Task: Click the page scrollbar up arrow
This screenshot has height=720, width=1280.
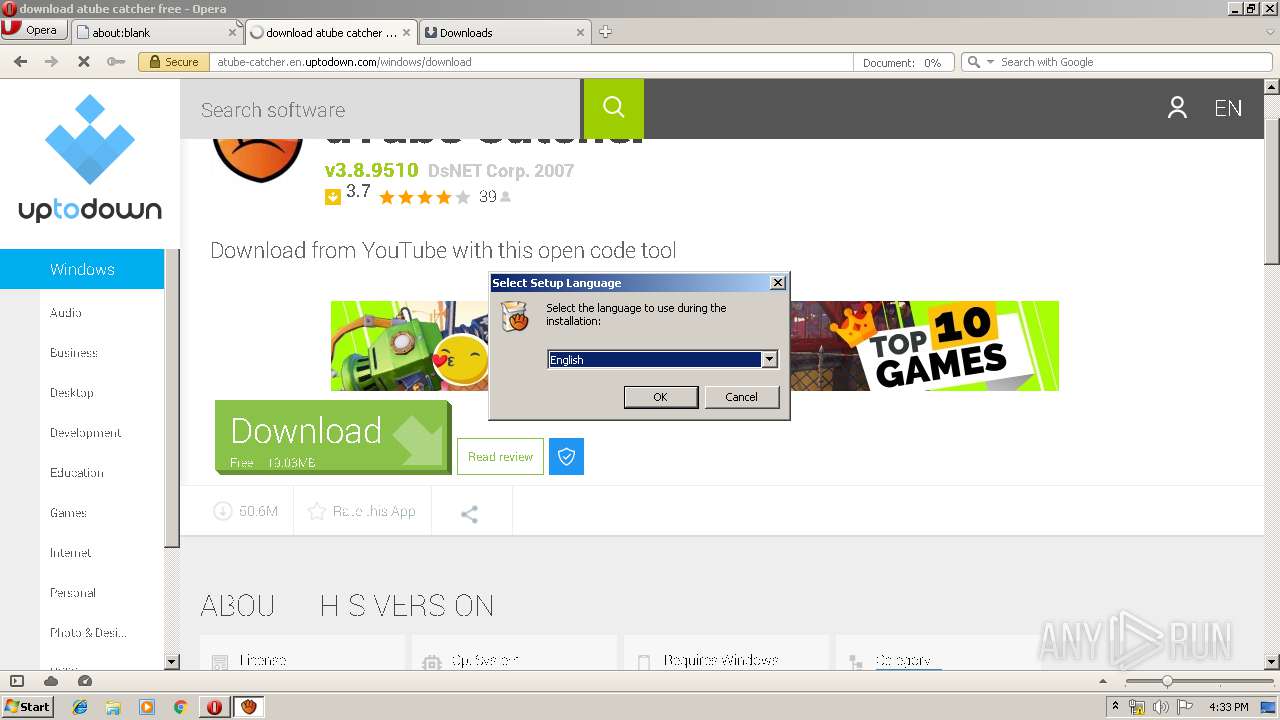Action: tap(1272, 87)
